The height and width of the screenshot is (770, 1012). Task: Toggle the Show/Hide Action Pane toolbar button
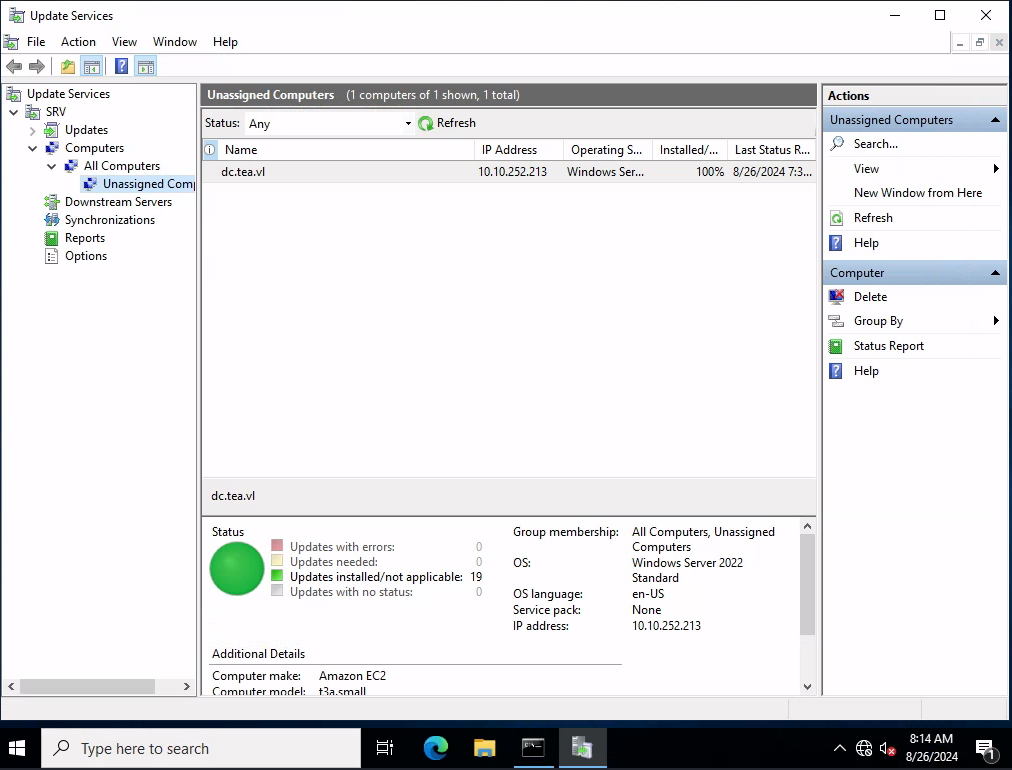[x=146, y=67]
